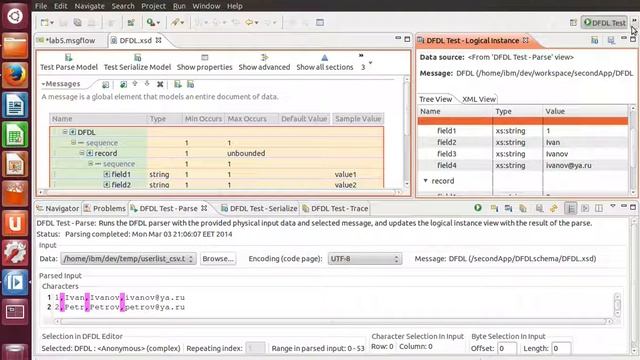Viewport: 640px width, 360px height.
Task: Collapse the Messages section
Action: pyautogui.click(x=43, y=84)
